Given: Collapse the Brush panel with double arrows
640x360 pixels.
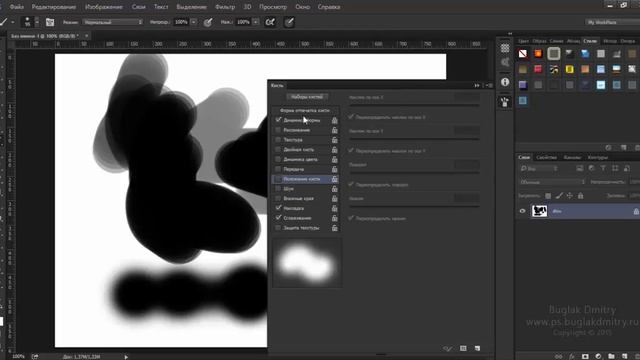Looking at the screenshot, I should tap(477, 85).
